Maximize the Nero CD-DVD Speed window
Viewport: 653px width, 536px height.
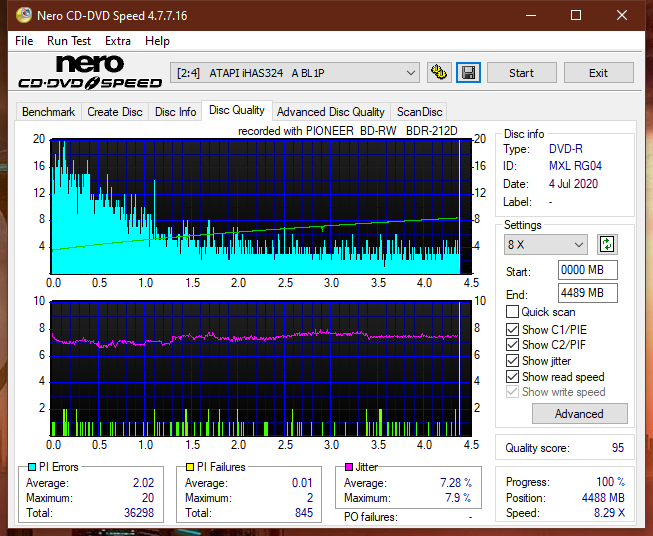[x=576, y=15]
